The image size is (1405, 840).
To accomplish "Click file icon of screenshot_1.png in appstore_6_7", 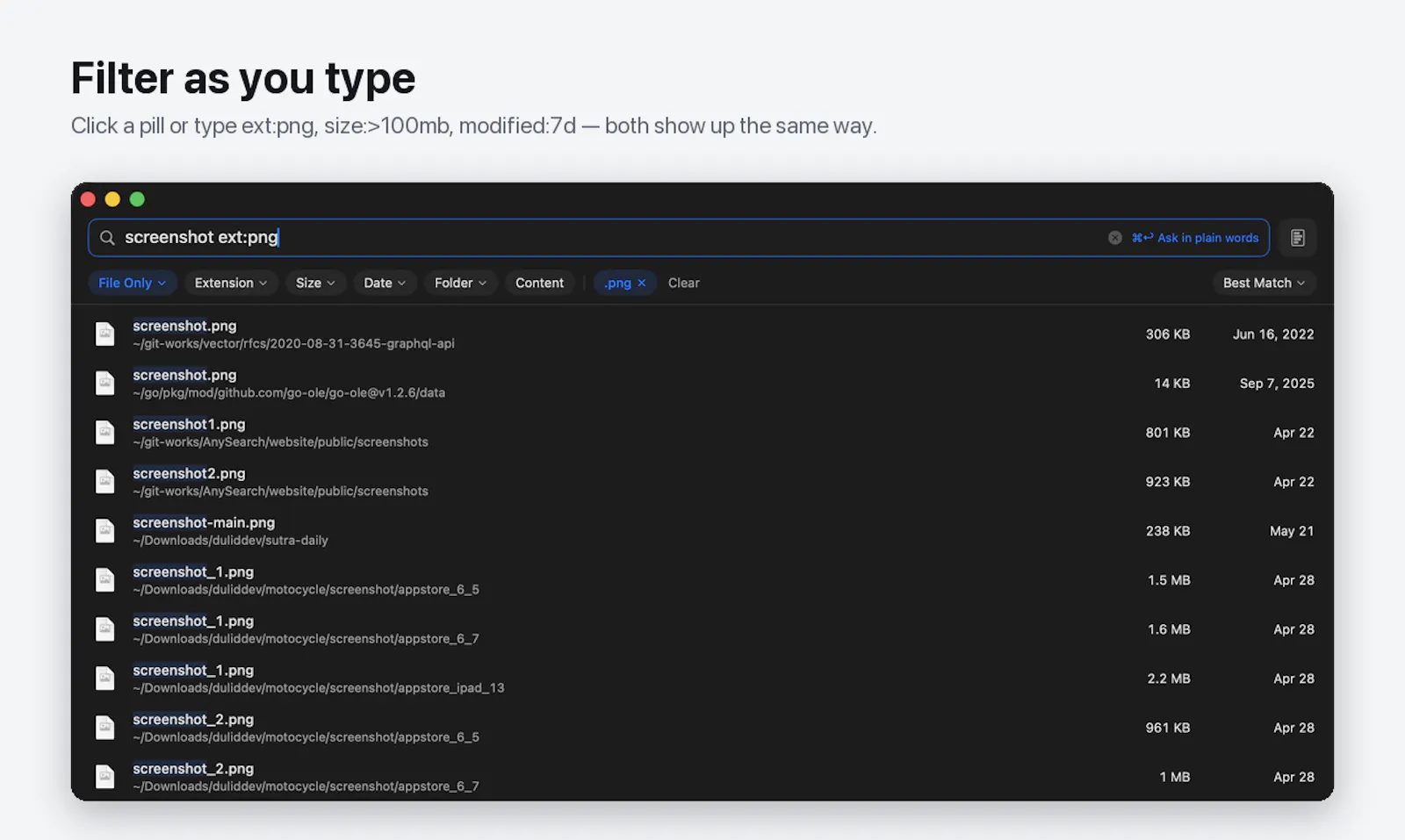I will coord(105,628).
